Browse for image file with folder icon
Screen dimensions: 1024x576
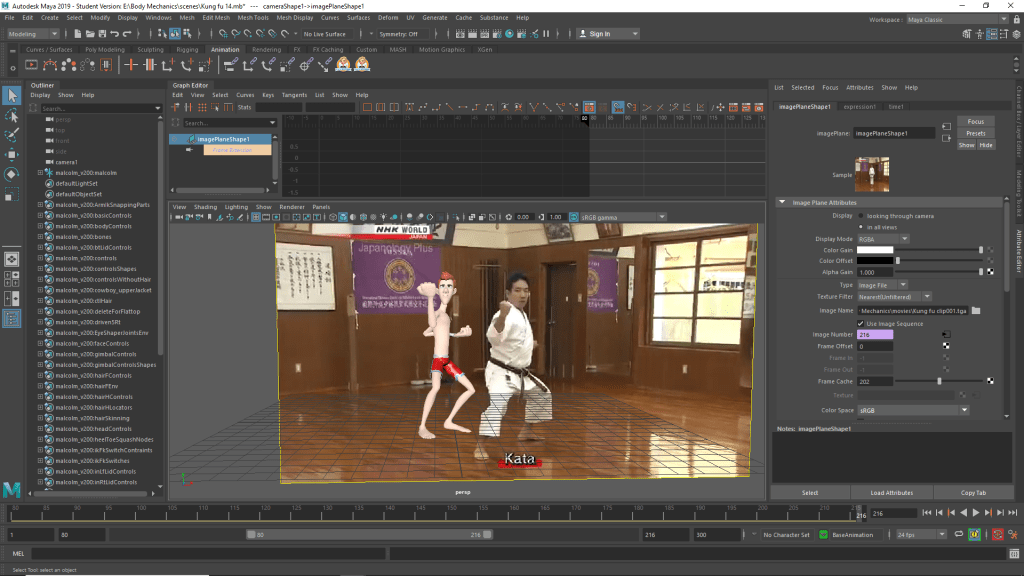coord(976,311)
